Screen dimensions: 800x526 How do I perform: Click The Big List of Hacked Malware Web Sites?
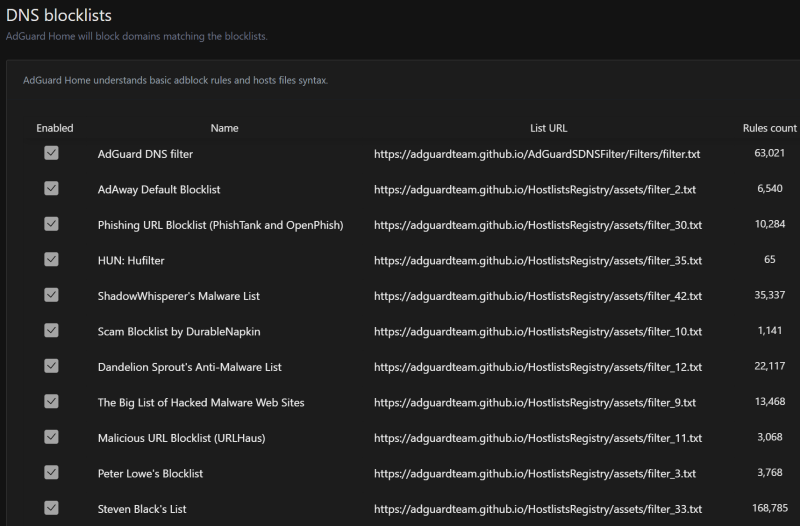click(x=201, y=403)
